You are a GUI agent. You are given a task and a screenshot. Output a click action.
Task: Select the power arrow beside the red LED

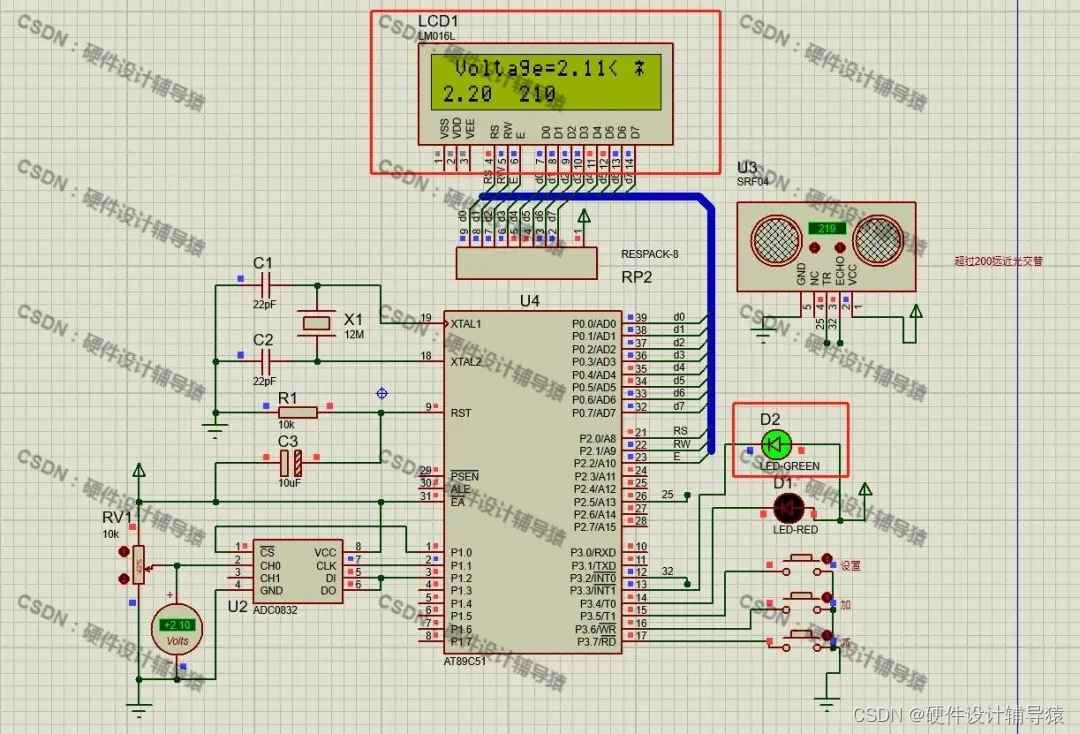click(x=865, y=490)
